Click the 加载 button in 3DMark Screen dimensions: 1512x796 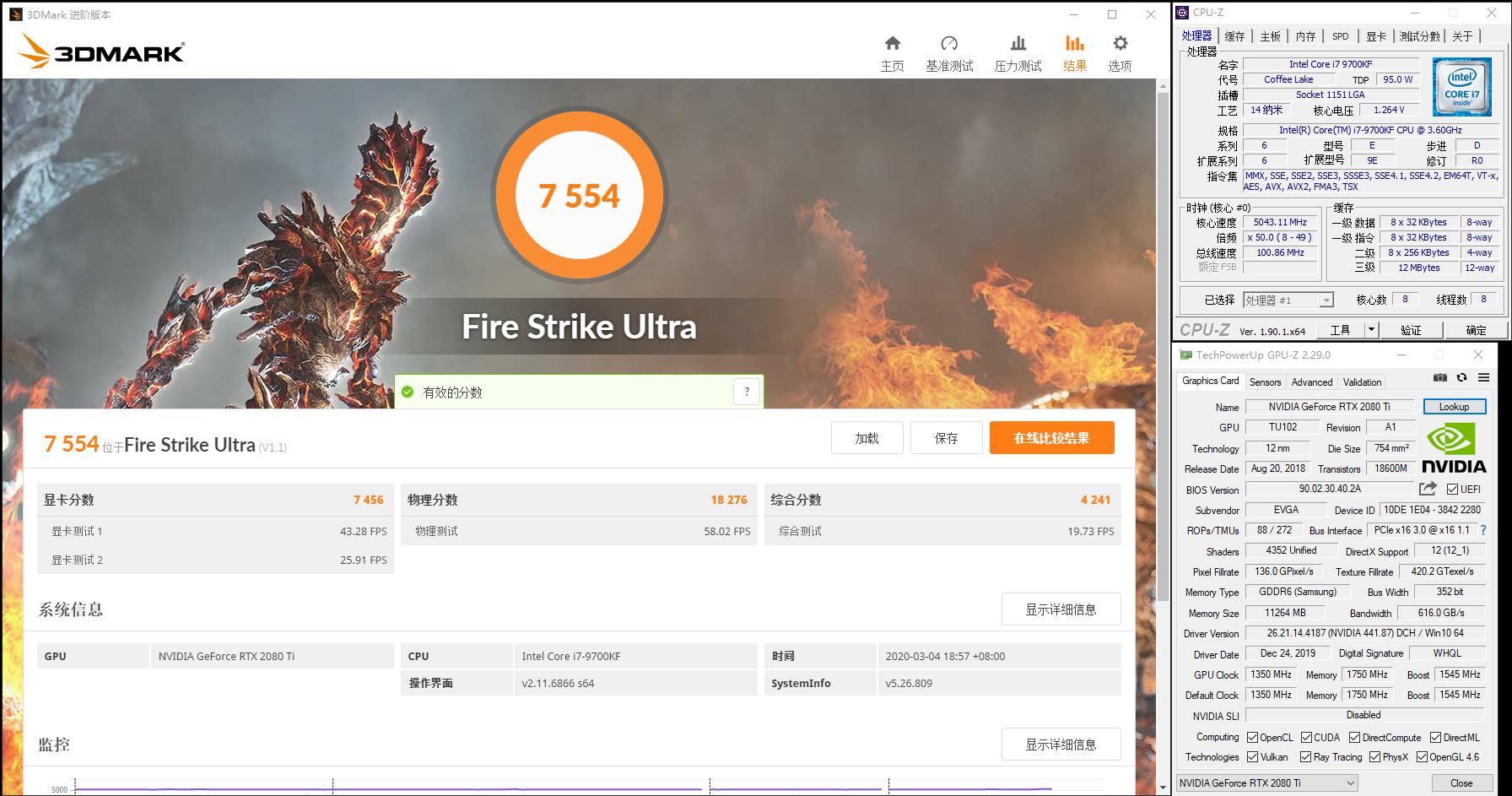[x=867, y=438]
